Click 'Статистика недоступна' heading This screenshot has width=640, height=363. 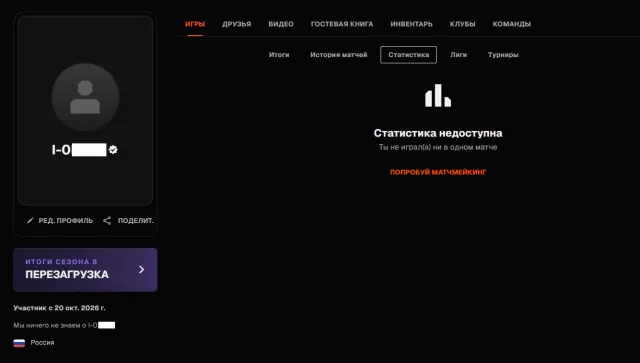click(438, 133)
